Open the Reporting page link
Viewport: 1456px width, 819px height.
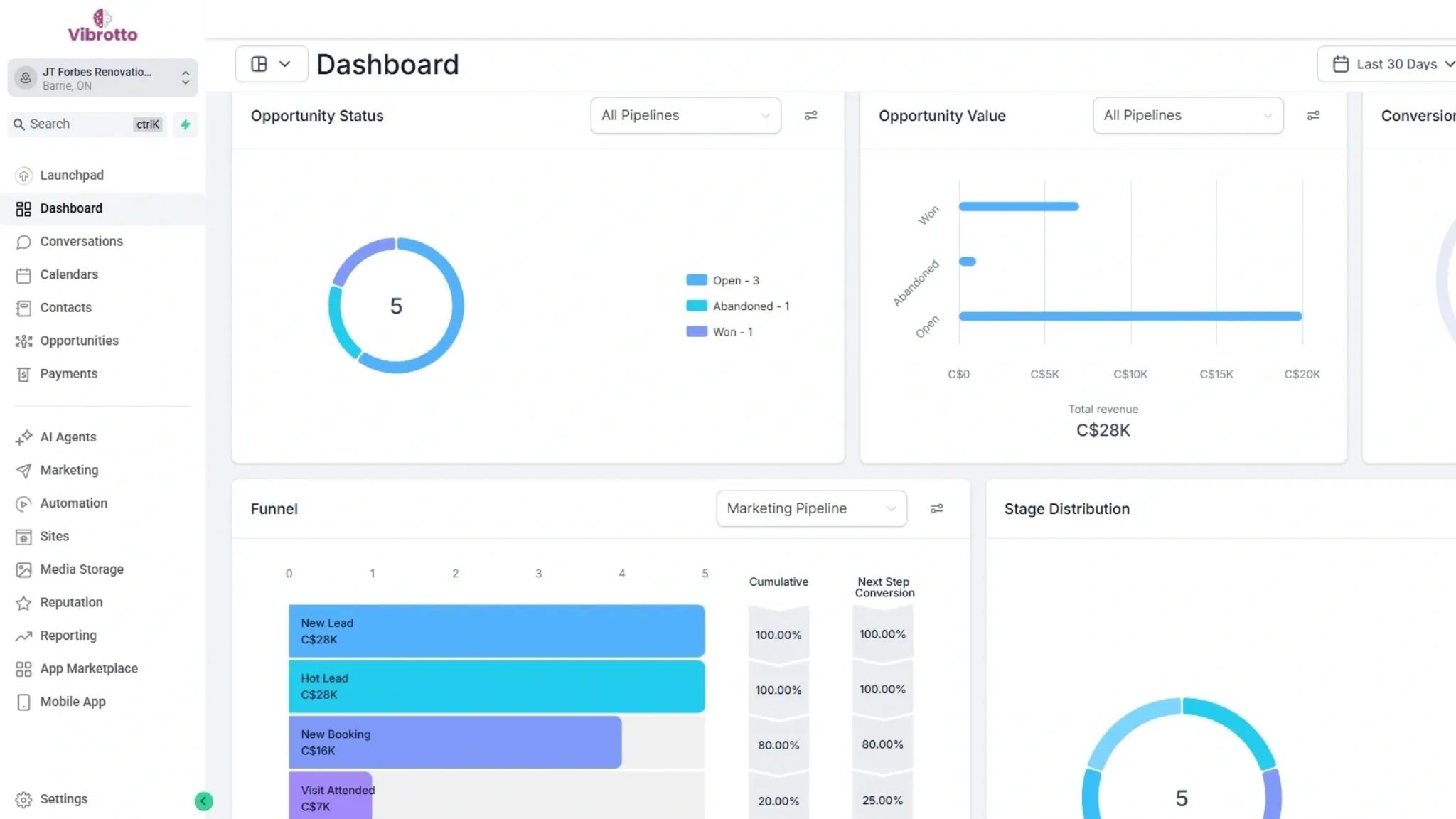click(68, 636)
